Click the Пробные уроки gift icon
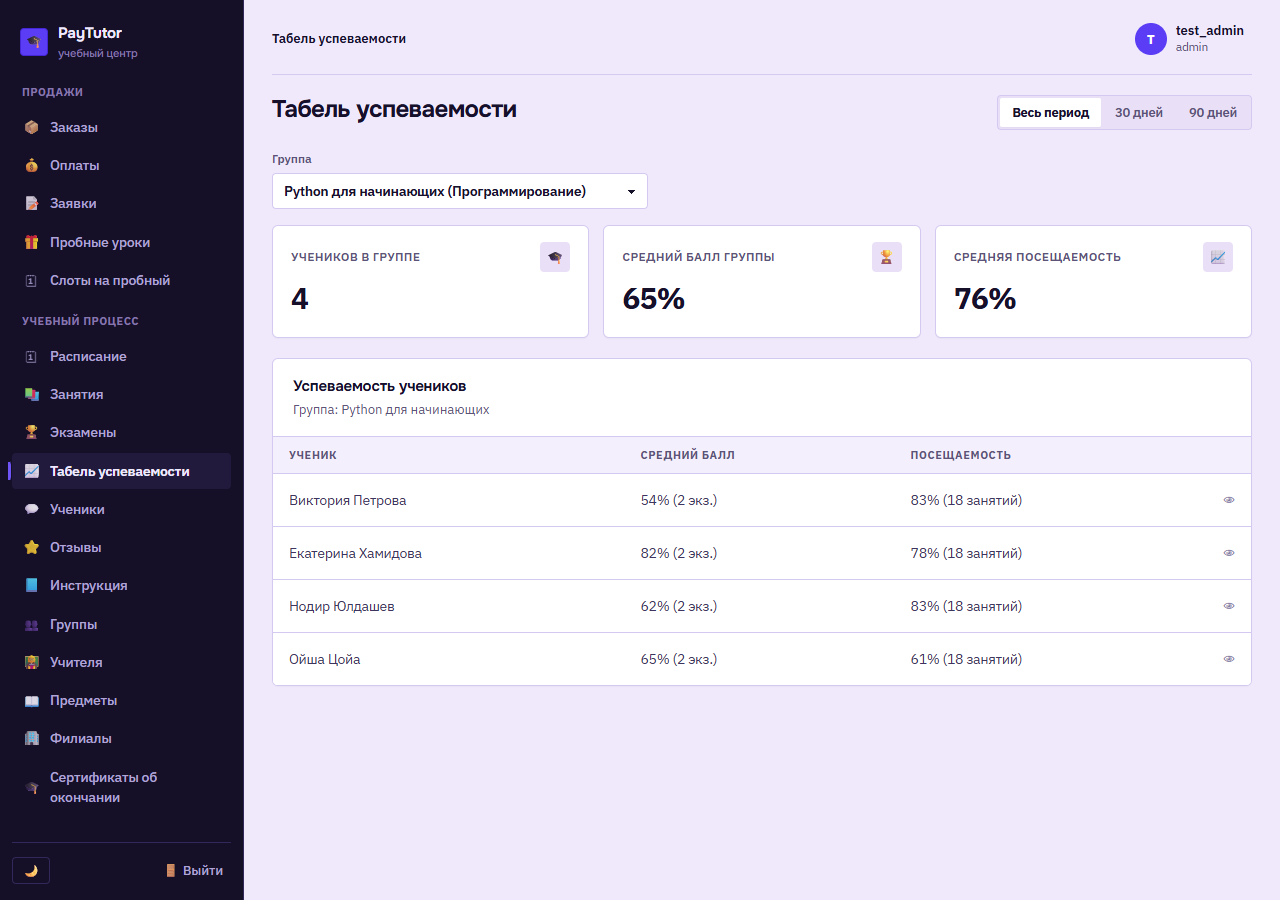The image size is (1280, 900). pos(32,242)
